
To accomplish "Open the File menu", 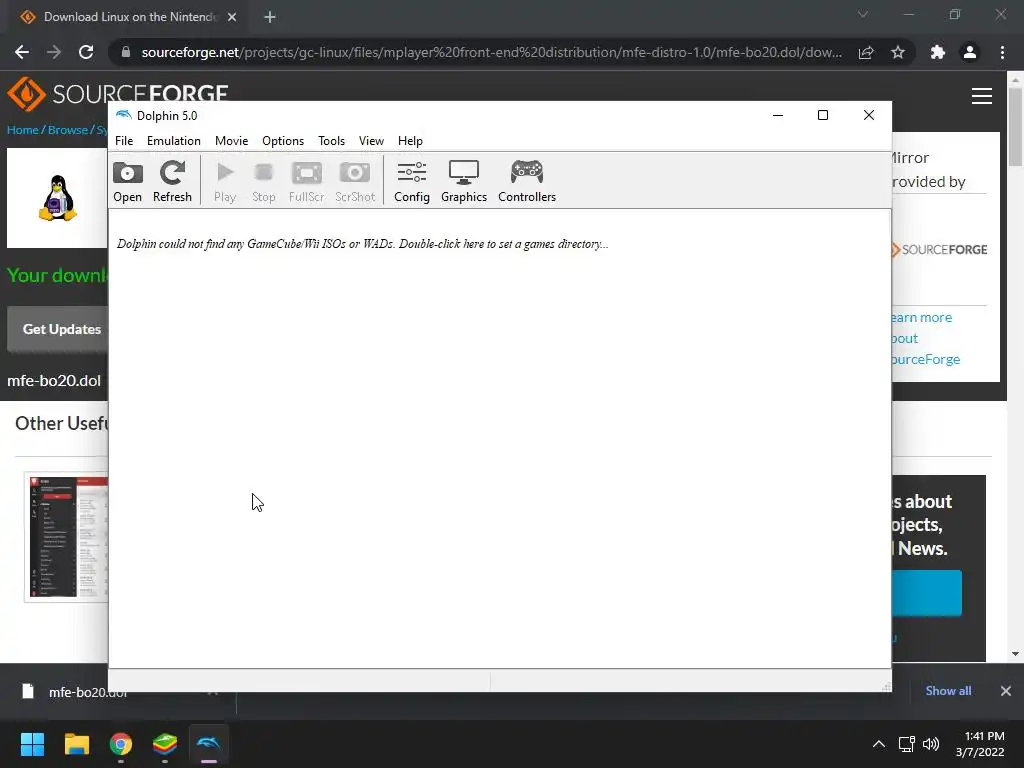I will (124, 140).
